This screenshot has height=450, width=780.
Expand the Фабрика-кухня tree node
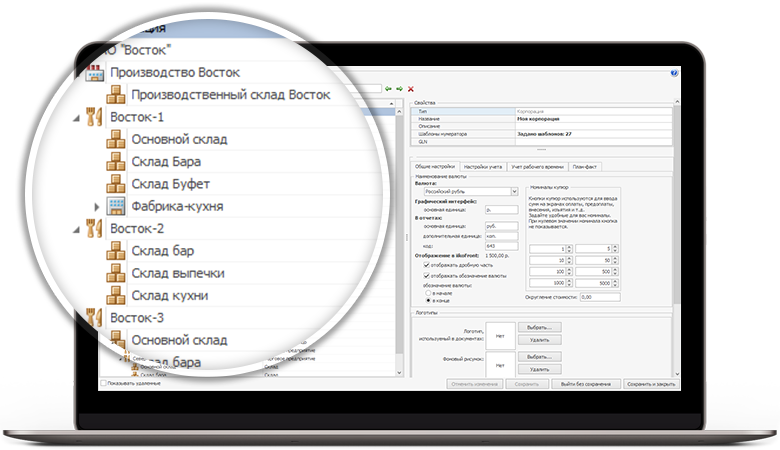coord(98,206)
